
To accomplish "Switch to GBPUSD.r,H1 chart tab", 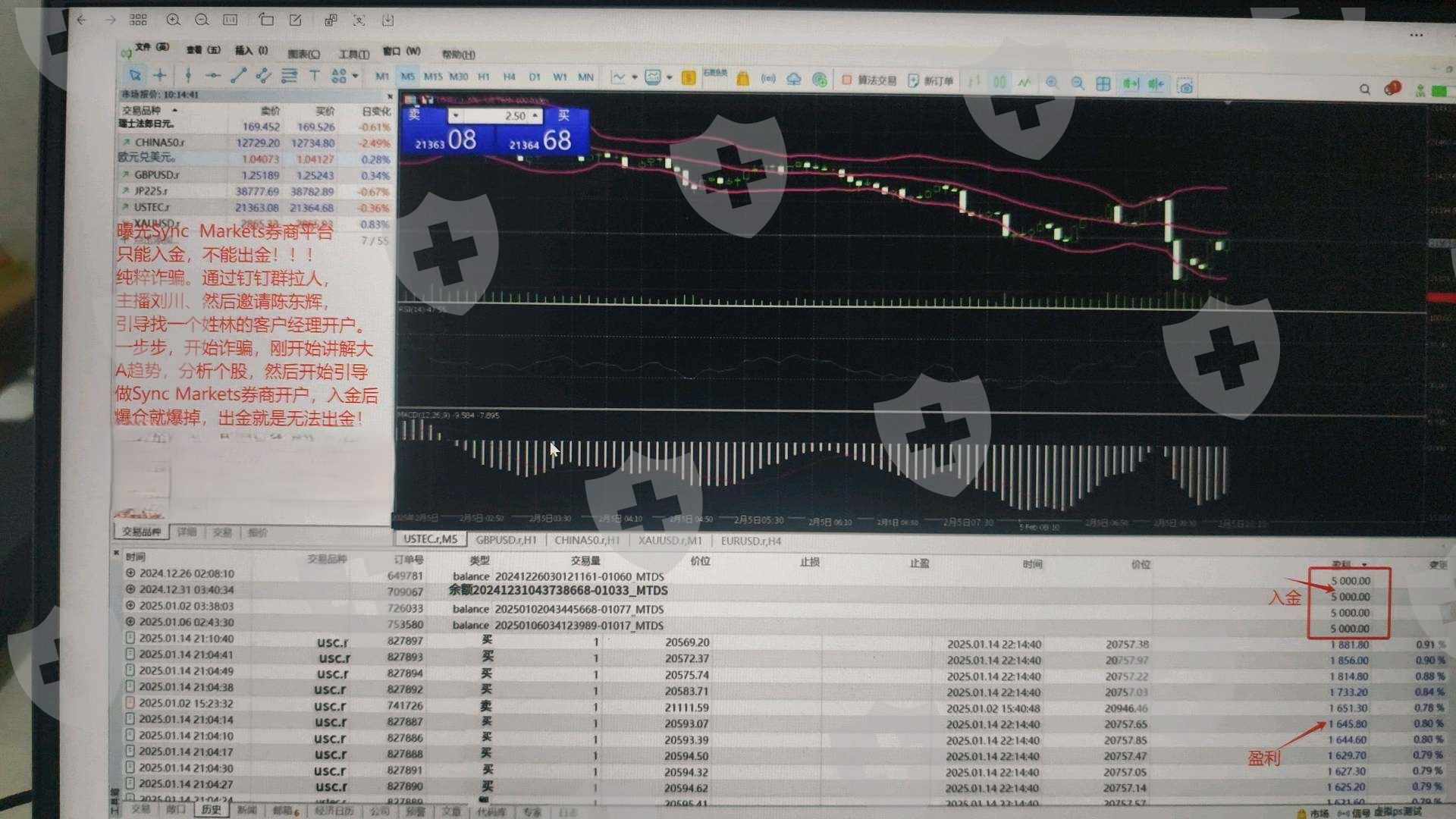I will click(506, 540).
